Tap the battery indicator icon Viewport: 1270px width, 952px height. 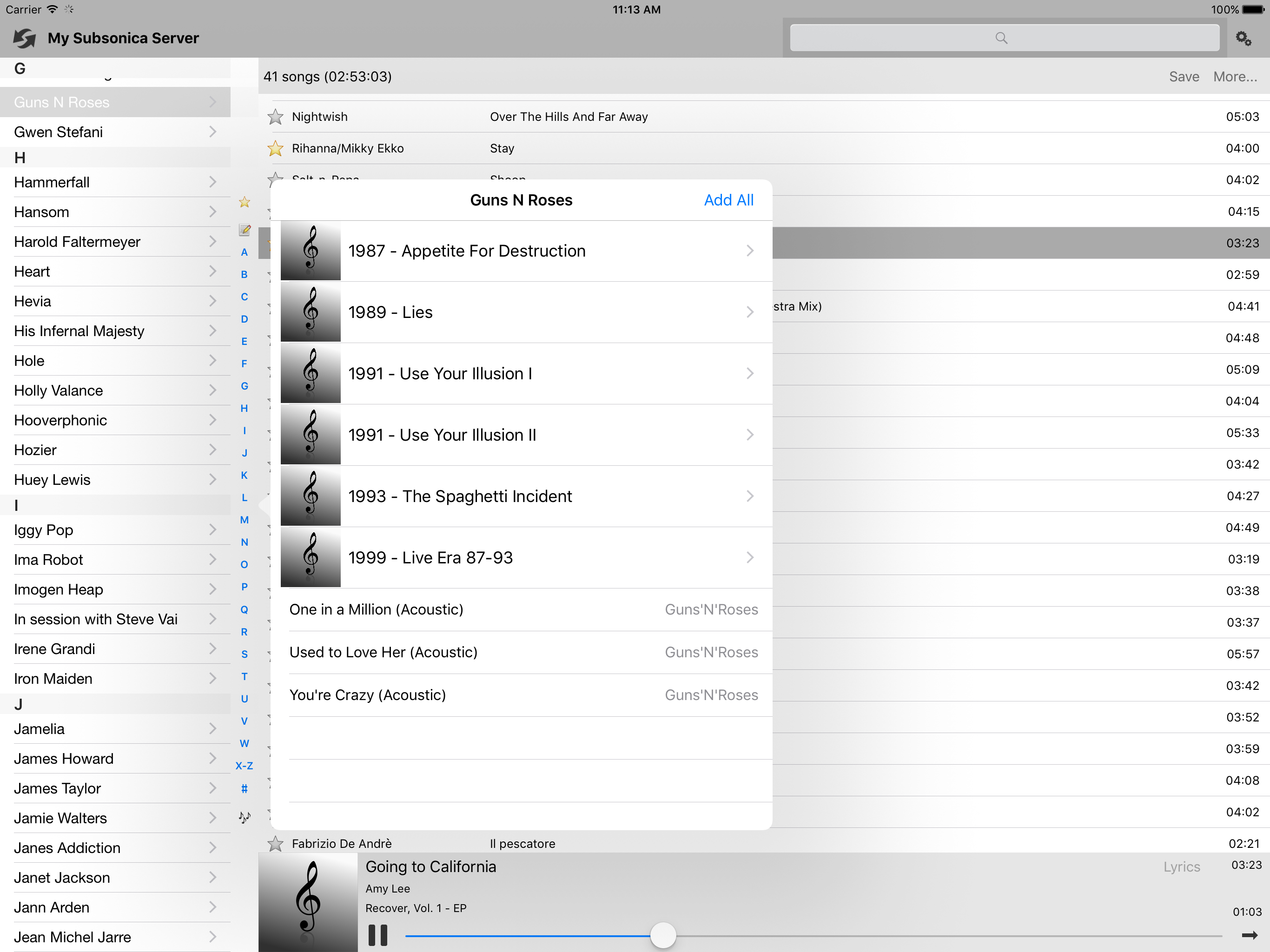[1253, 10]
